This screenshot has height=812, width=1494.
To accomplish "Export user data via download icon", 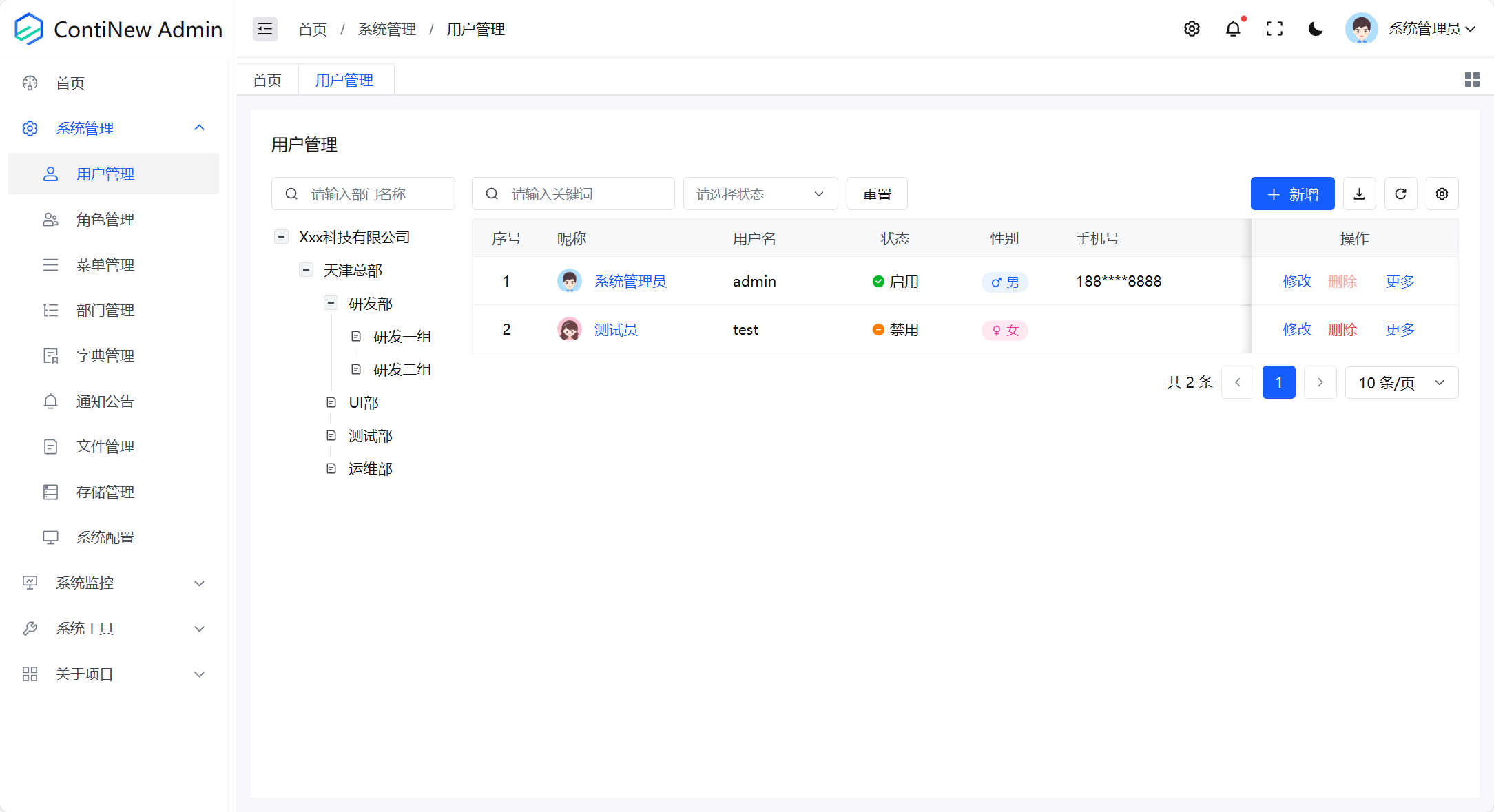I will 1359,194.
